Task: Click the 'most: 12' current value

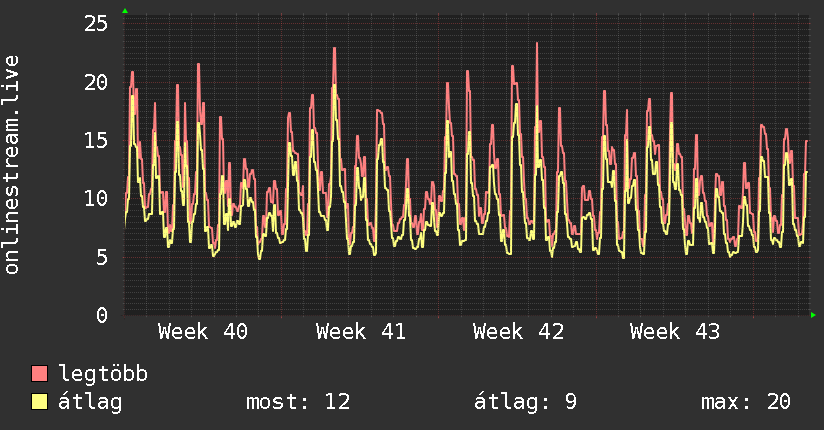Action: [x=298, y=402]
